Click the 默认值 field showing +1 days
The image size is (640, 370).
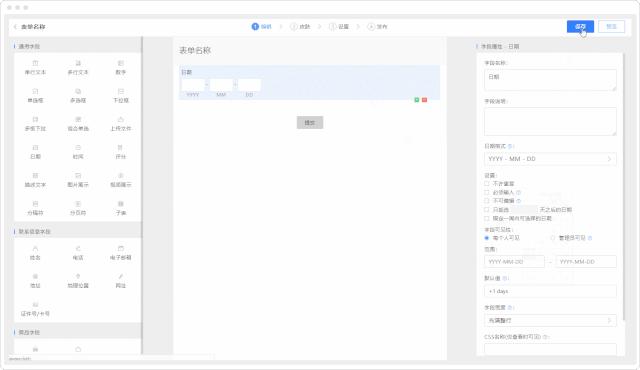pos(550,291)
